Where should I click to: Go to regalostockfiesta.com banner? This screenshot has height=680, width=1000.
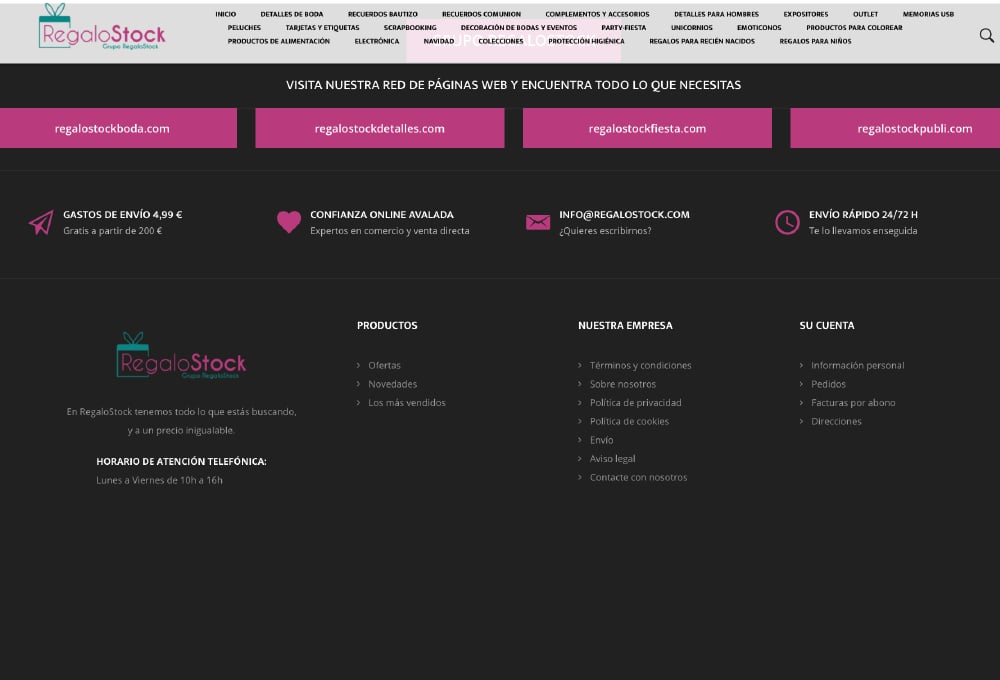tap(647, 128)
